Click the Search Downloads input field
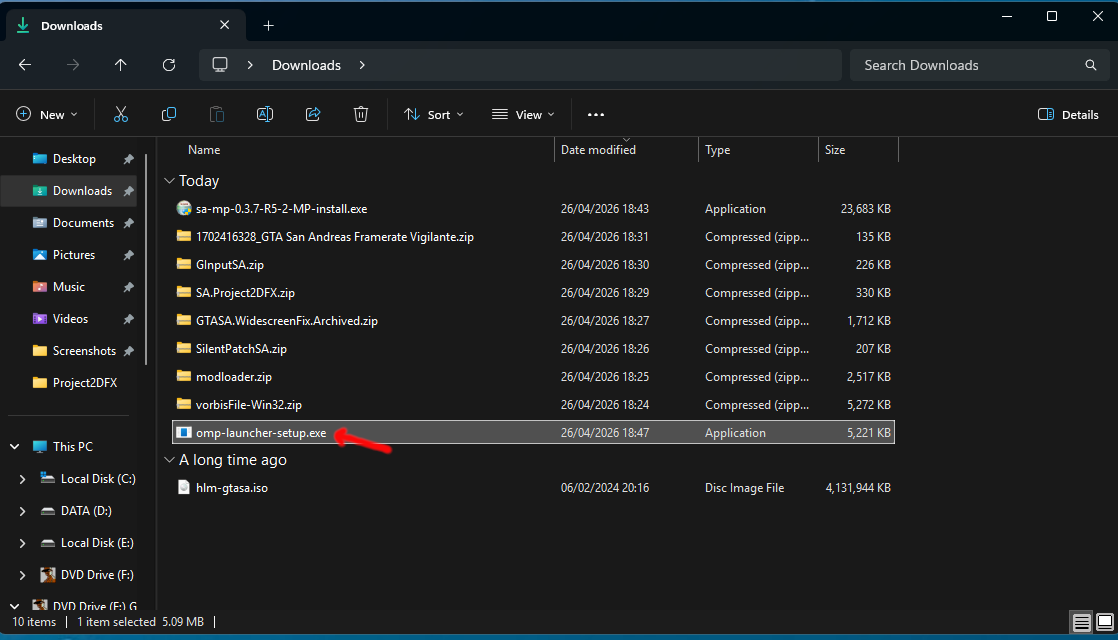 pos(980,65)
